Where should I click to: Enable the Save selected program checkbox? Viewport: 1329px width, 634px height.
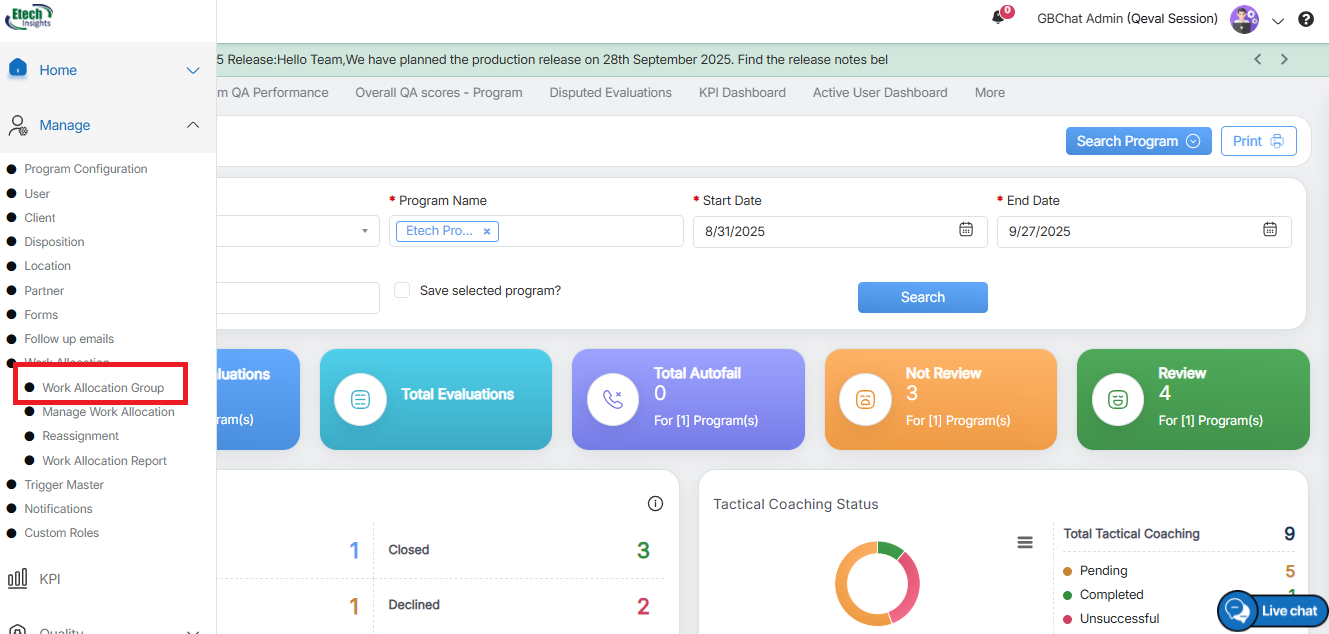pyautogui.click(x=402, y=290)
